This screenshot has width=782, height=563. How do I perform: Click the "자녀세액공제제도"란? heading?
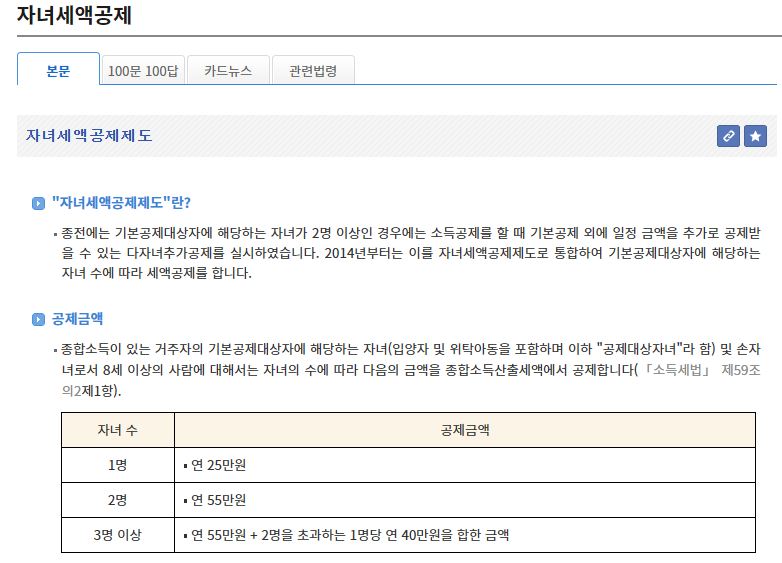121,203
